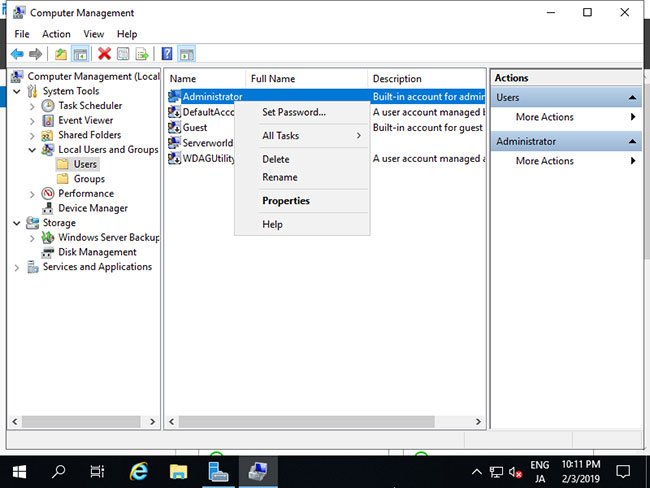Open All Tasks submenu
Viewport: 650px width, 488px height.
point(302,136)
